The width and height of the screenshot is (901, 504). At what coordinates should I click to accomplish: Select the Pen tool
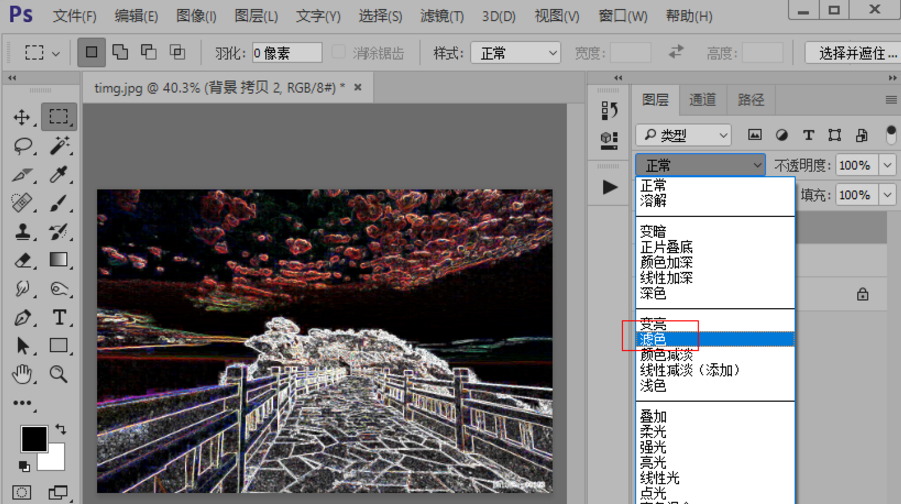[22, 317]
